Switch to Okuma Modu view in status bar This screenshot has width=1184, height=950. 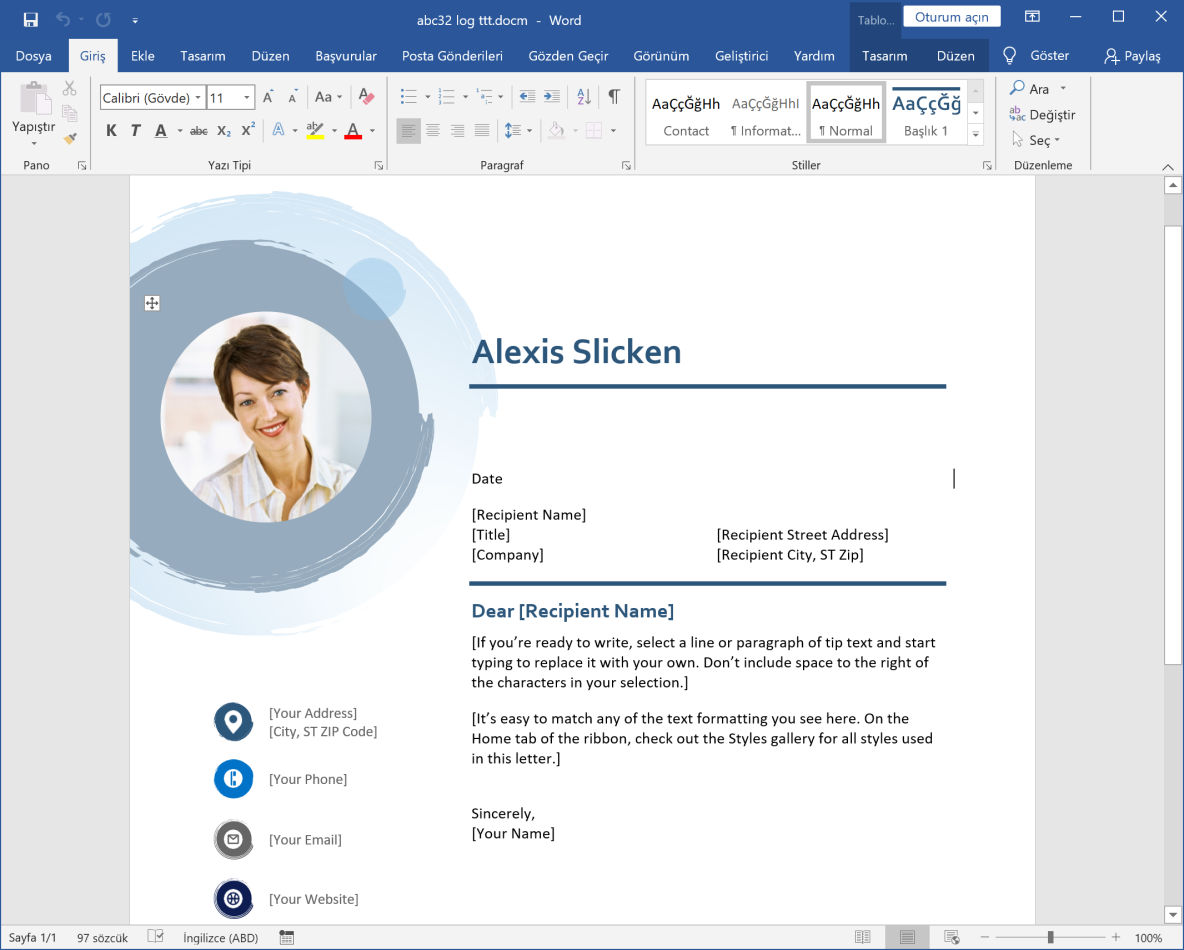point(864,937)
